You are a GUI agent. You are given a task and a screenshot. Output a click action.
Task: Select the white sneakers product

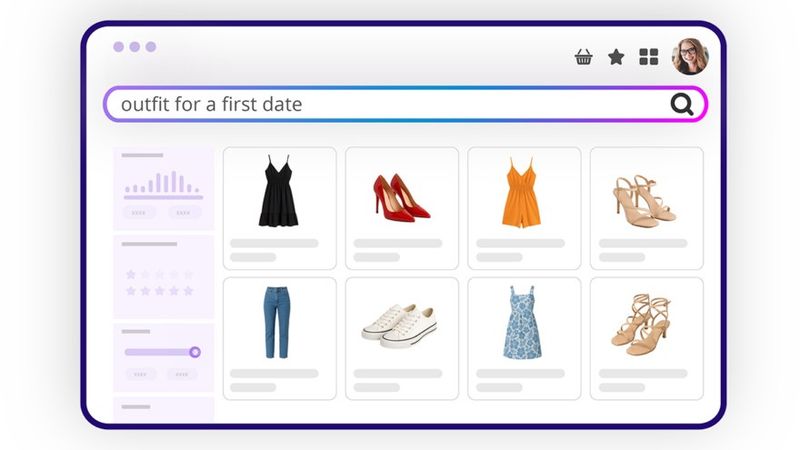402,338
